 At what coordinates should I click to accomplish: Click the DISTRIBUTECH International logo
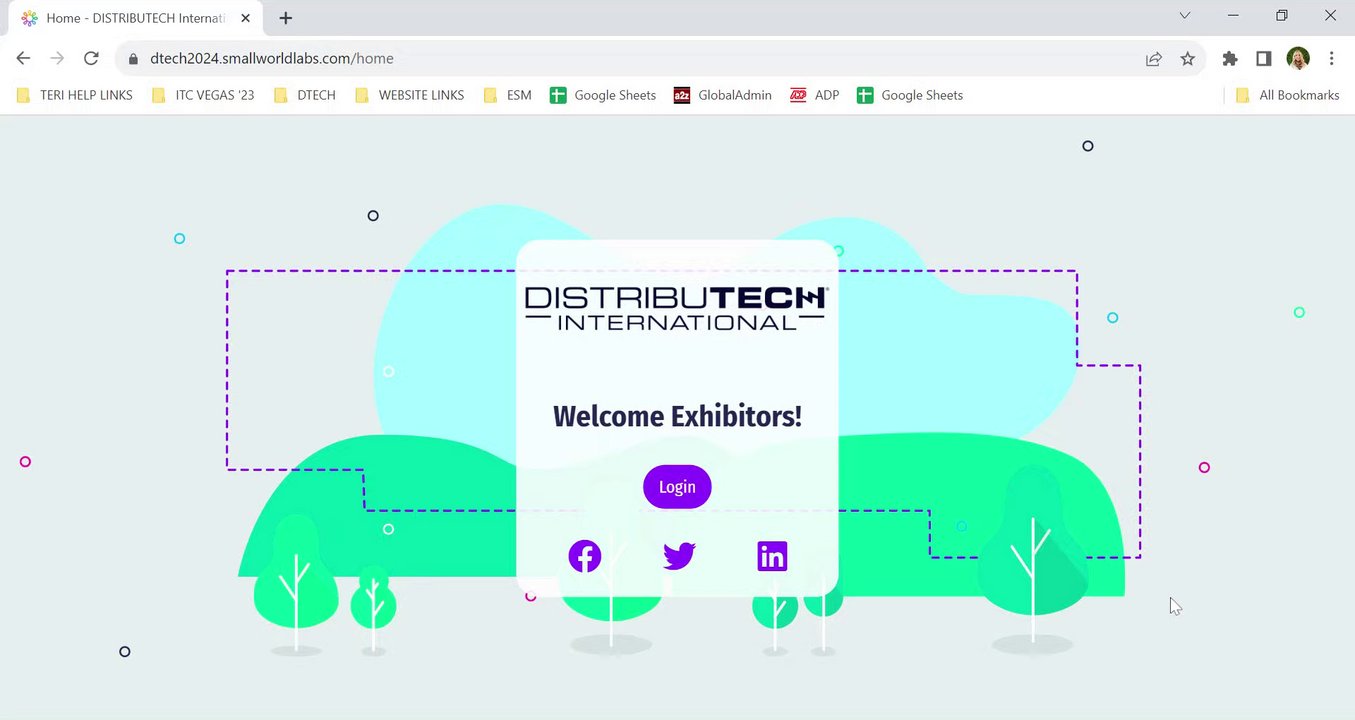(677, 308)
